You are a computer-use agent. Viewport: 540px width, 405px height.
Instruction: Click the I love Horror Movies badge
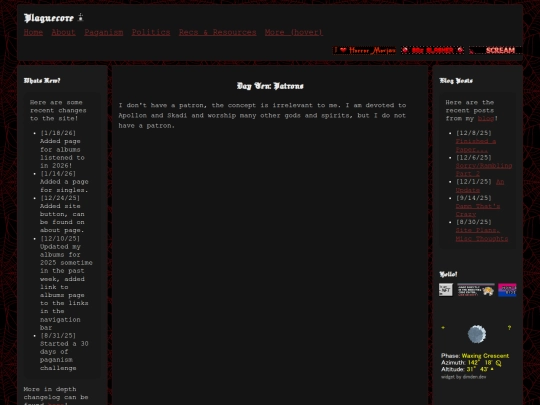(x=364, y=50)
